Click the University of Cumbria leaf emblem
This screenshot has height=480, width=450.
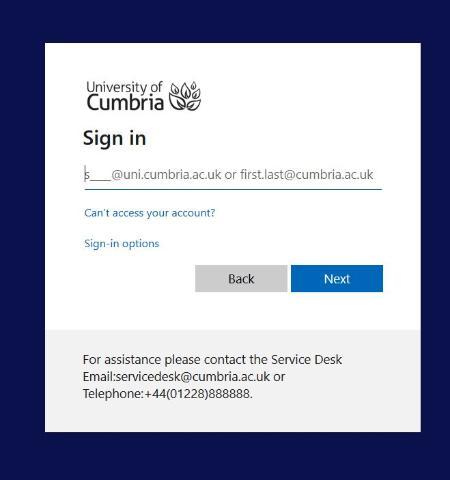185,96
